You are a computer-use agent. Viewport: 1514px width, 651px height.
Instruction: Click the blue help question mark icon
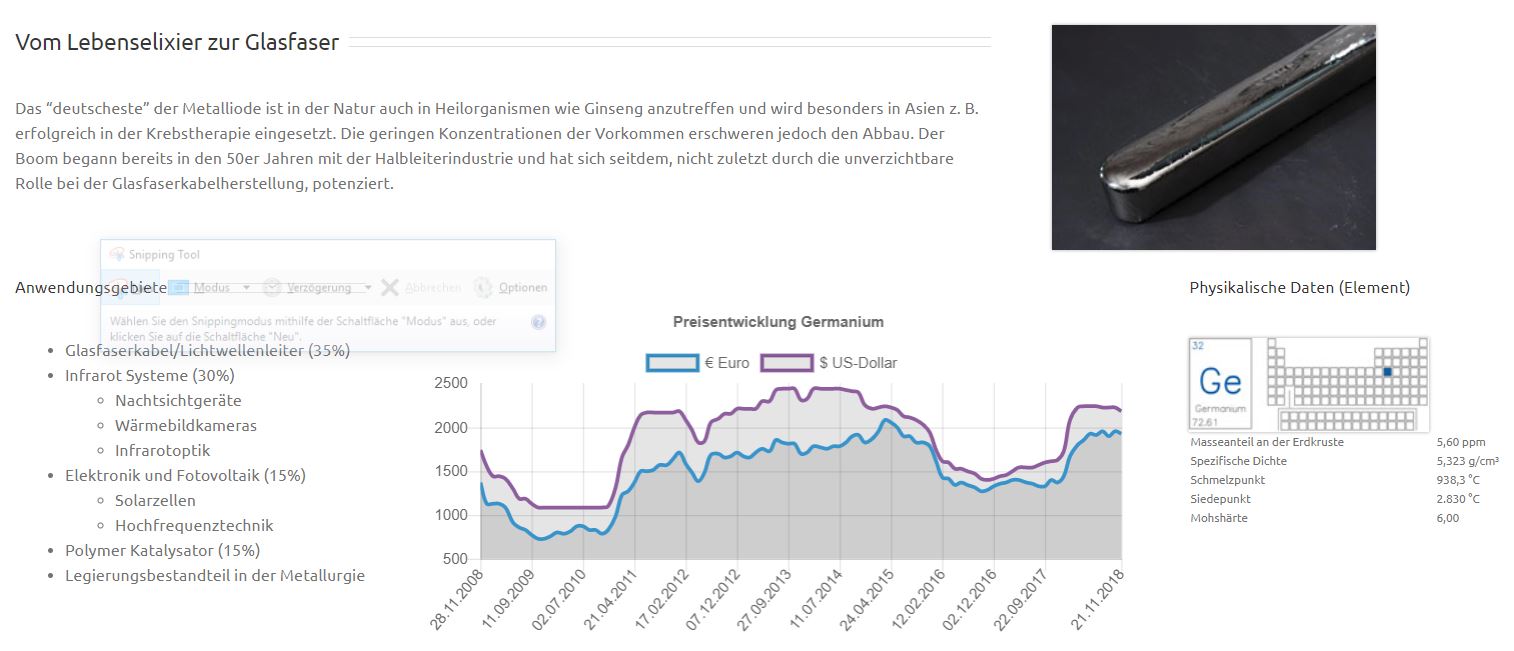pyautogui.click(x=539, y=322)
